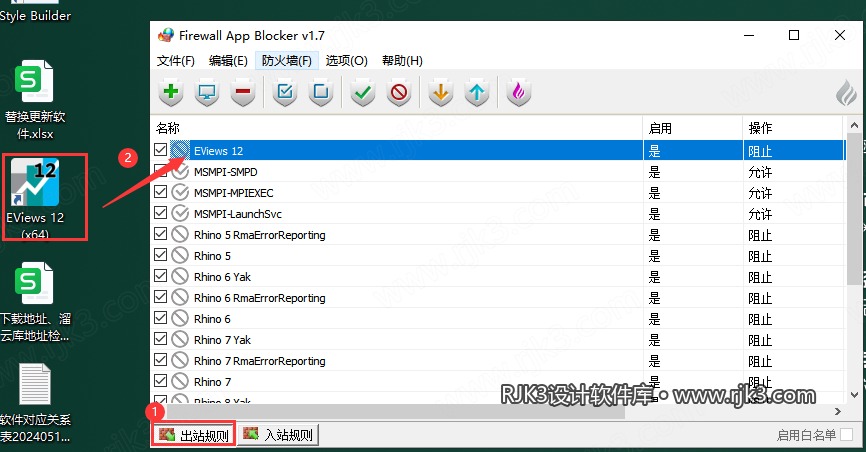Click the Uncheck all square icon
Image resolution: width=866 pixels, height=452 pixels.
click(x=321, y=92)
